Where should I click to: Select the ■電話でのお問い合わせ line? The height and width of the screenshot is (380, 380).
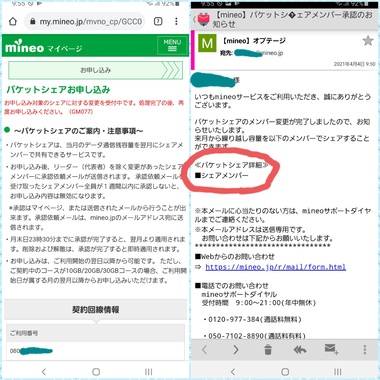tap(232, 286)
